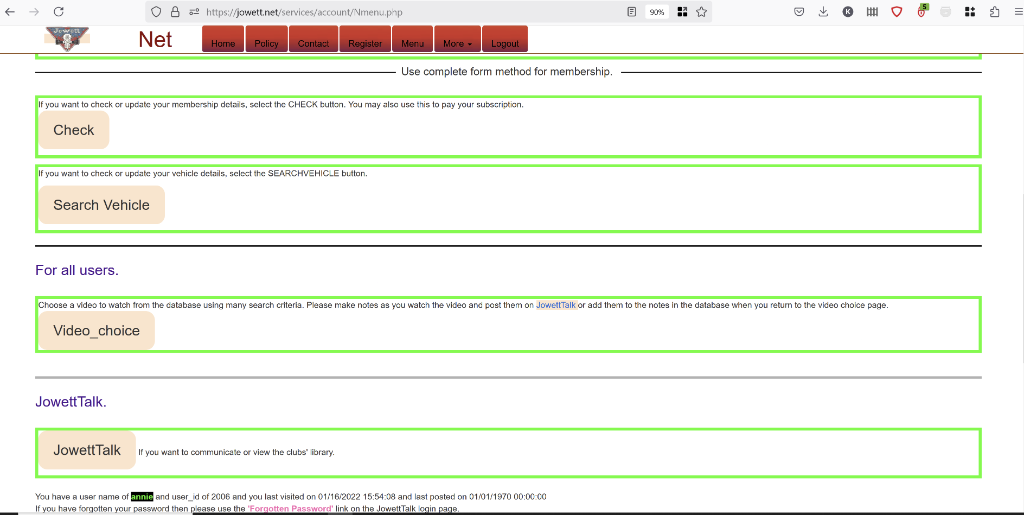Open the red shield extension
The height and width of the screenshot is (515, 1024).
click(x=897, y=12)
